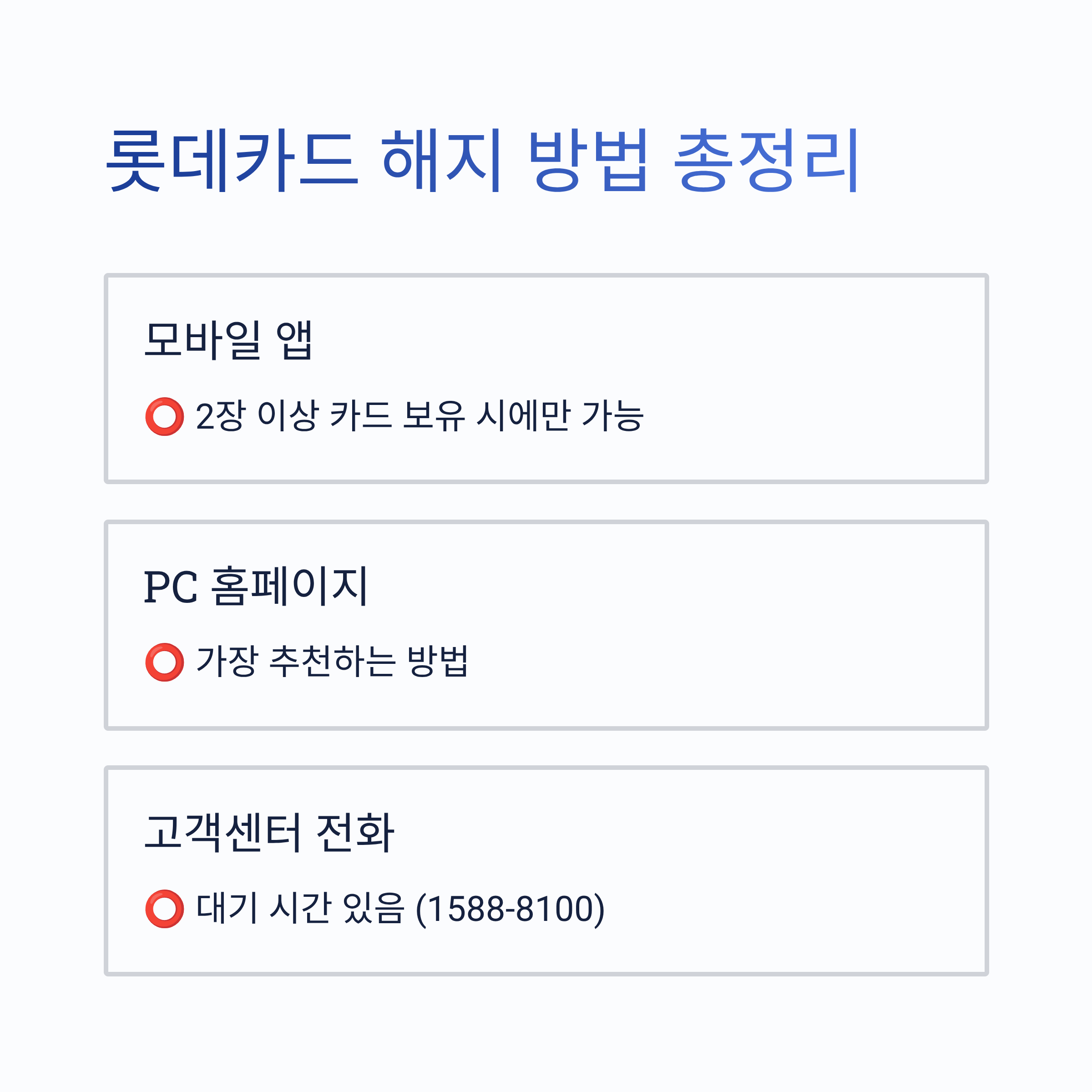Click the red circle icon under 모바일 앱
Image resolution: width=1092 pixels, height=1092 pixels.
point(164,417)
